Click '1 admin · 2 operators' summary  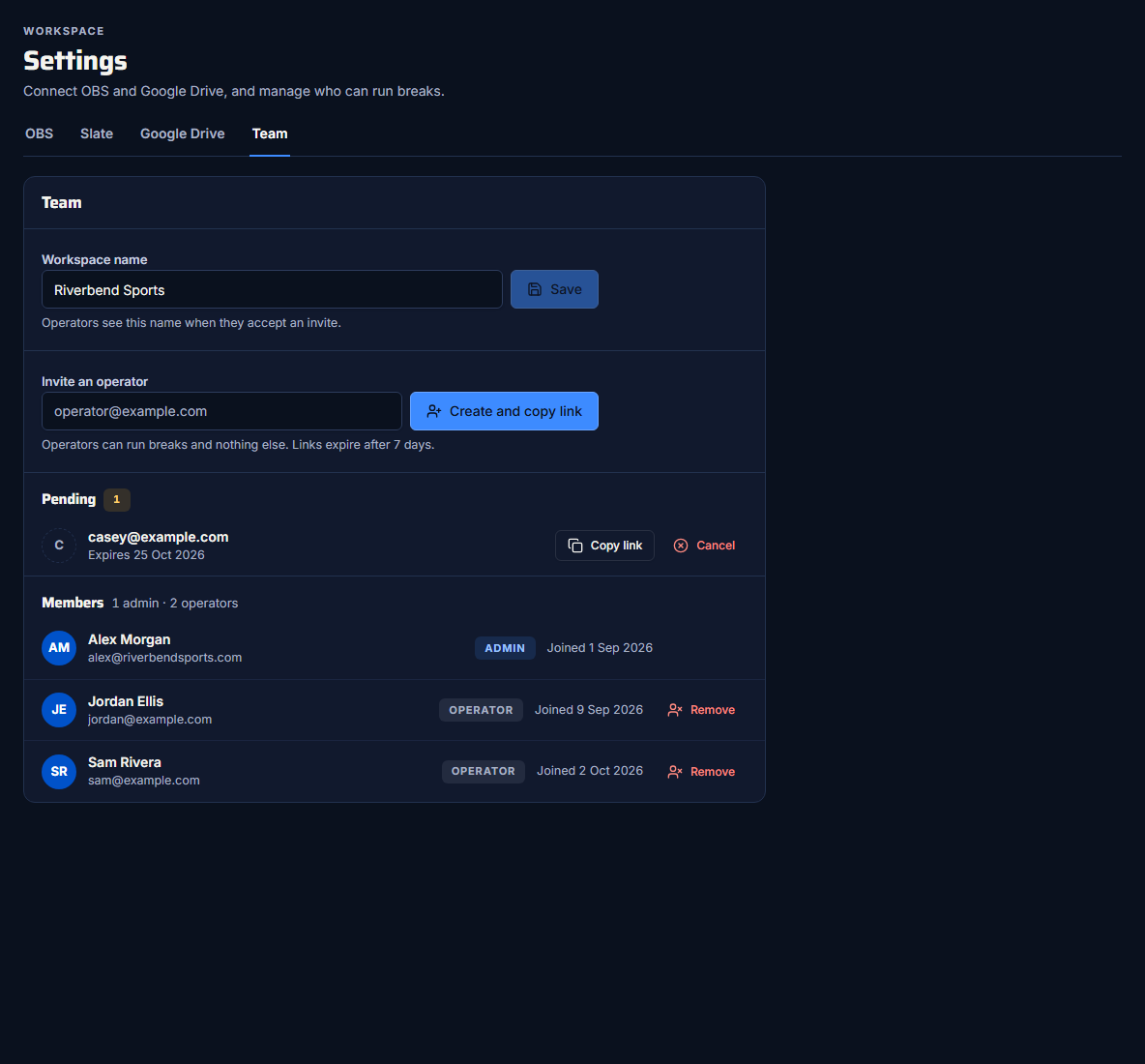point(175,604)
